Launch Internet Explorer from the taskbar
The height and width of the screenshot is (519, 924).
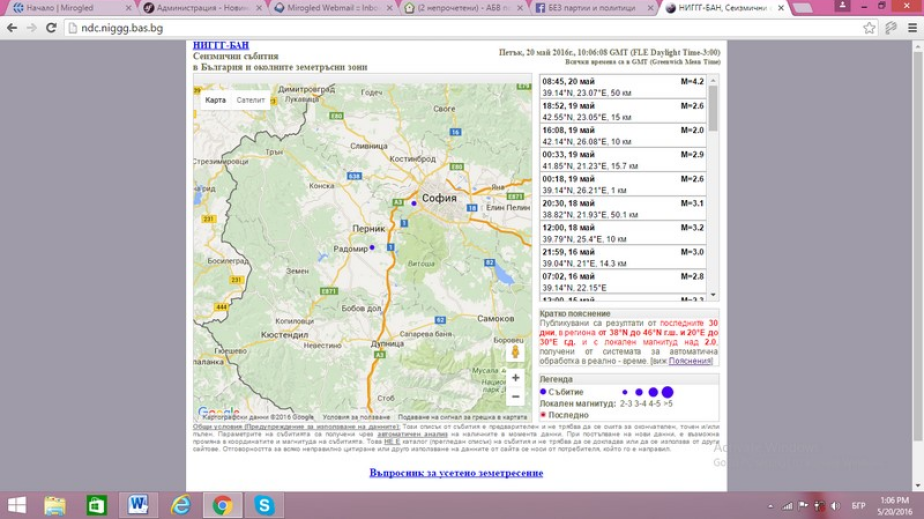[181, 505]
